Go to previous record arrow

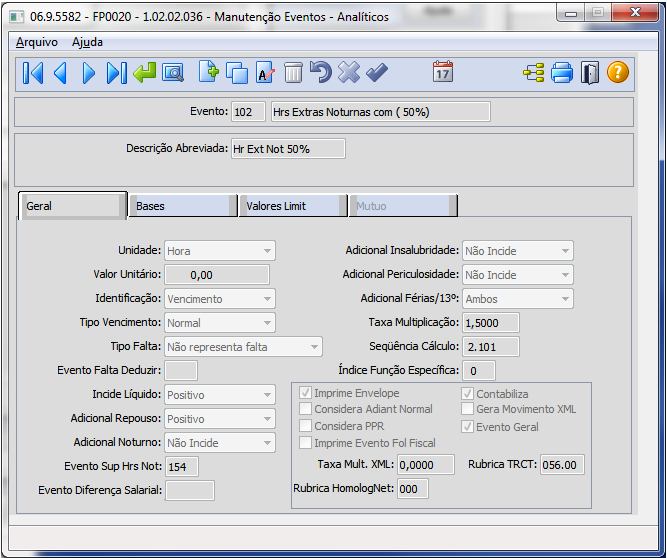(x=60, y=73)
